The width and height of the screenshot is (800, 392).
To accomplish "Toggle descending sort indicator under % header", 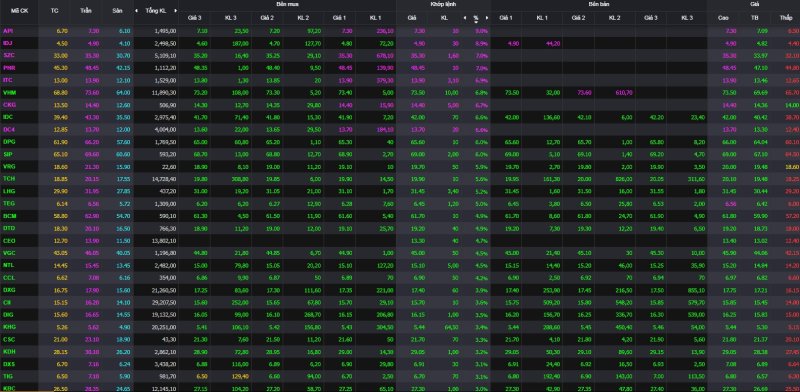I will pyautogui.click(x=476, y=22).
